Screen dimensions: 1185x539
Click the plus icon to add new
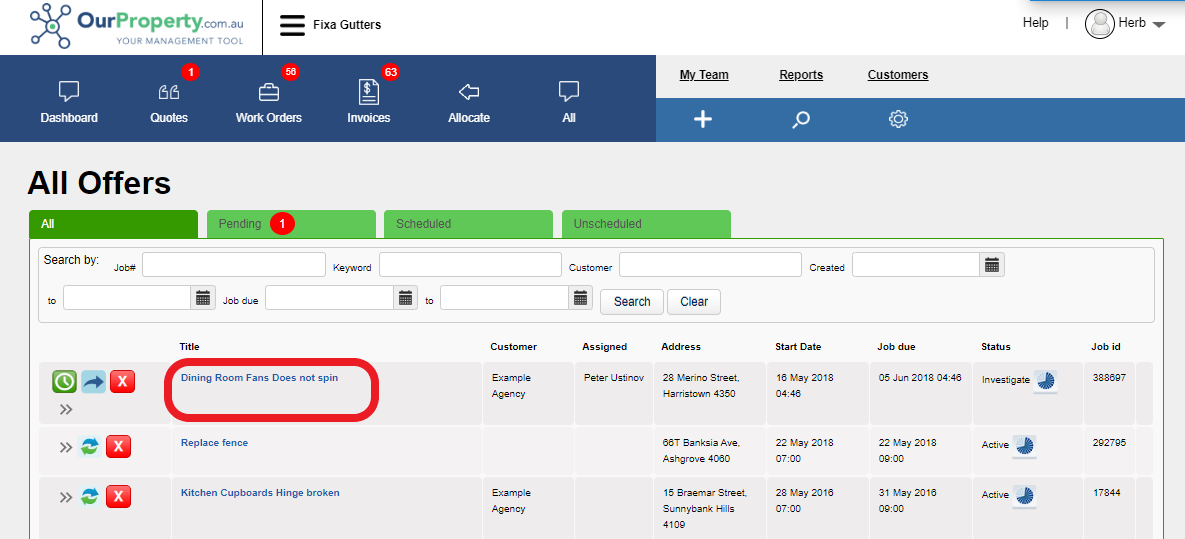coord(703,119)
